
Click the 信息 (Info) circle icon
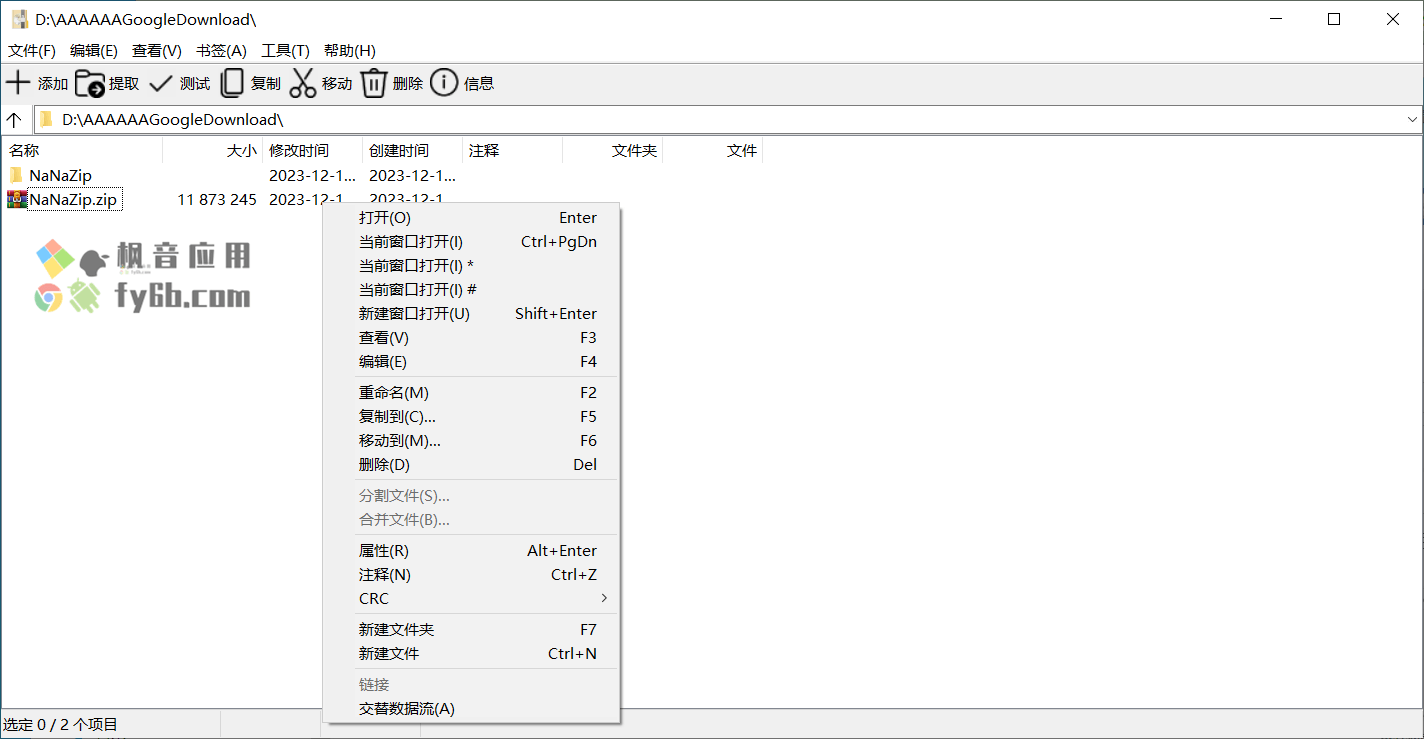[444, 83]
